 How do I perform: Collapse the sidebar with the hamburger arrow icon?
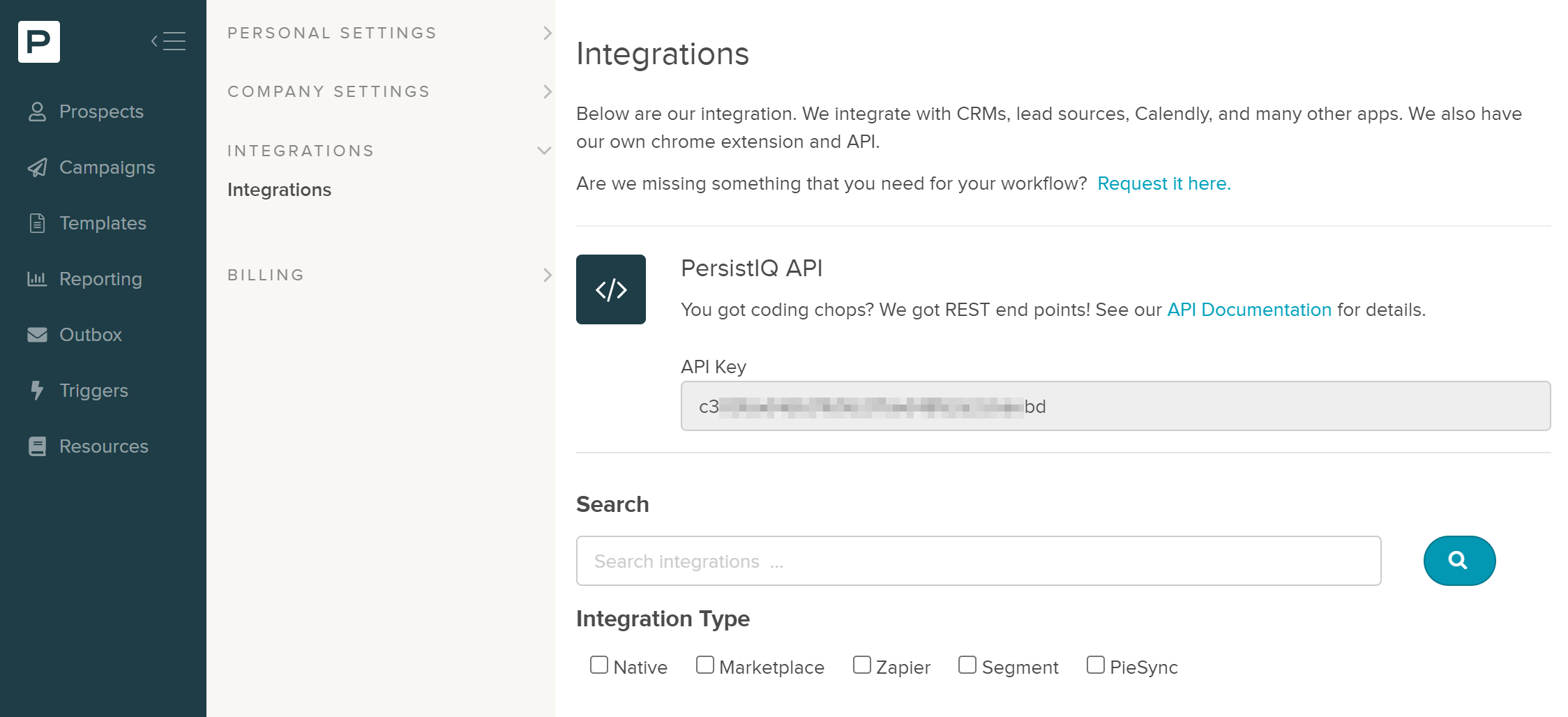(168, 41)
